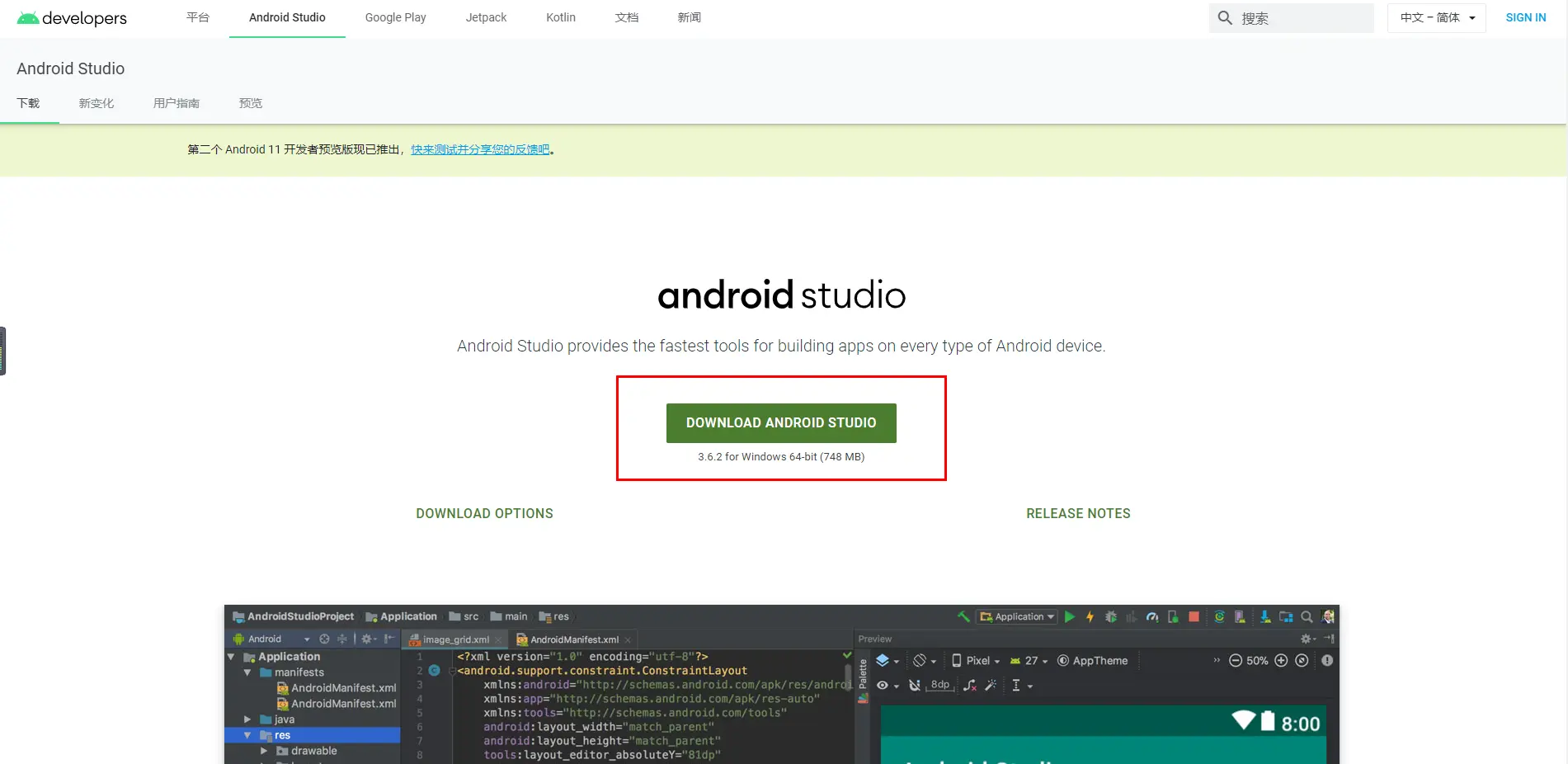Click the AppTheme theme button
The width and height of the screenshot is (1568, 764).
[x=1092, y=660]
